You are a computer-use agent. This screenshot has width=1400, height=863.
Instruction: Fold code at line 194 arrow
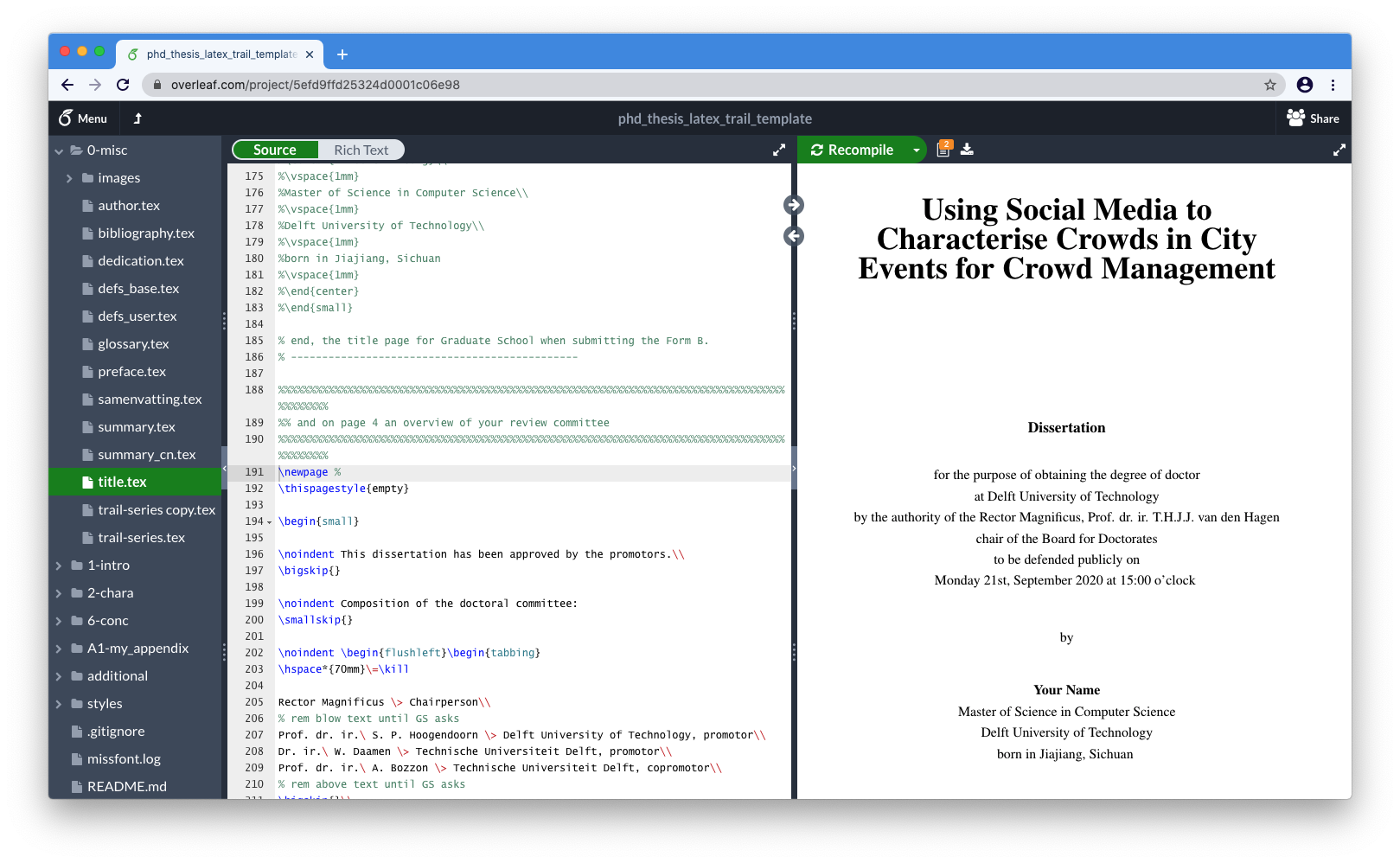pyautogui.click(x=269, y=522)
